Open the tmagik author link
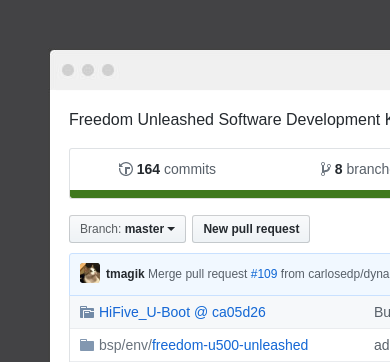 coord(125,274)
